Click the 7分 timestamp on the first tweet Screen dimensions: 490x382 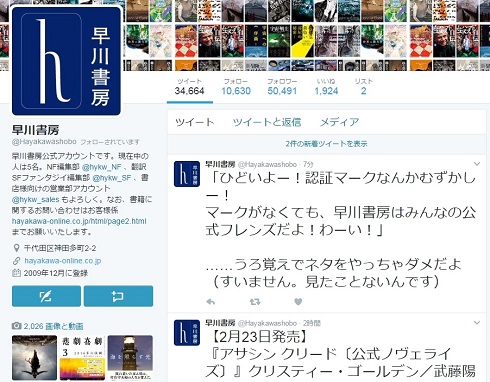tap(308, 164)
